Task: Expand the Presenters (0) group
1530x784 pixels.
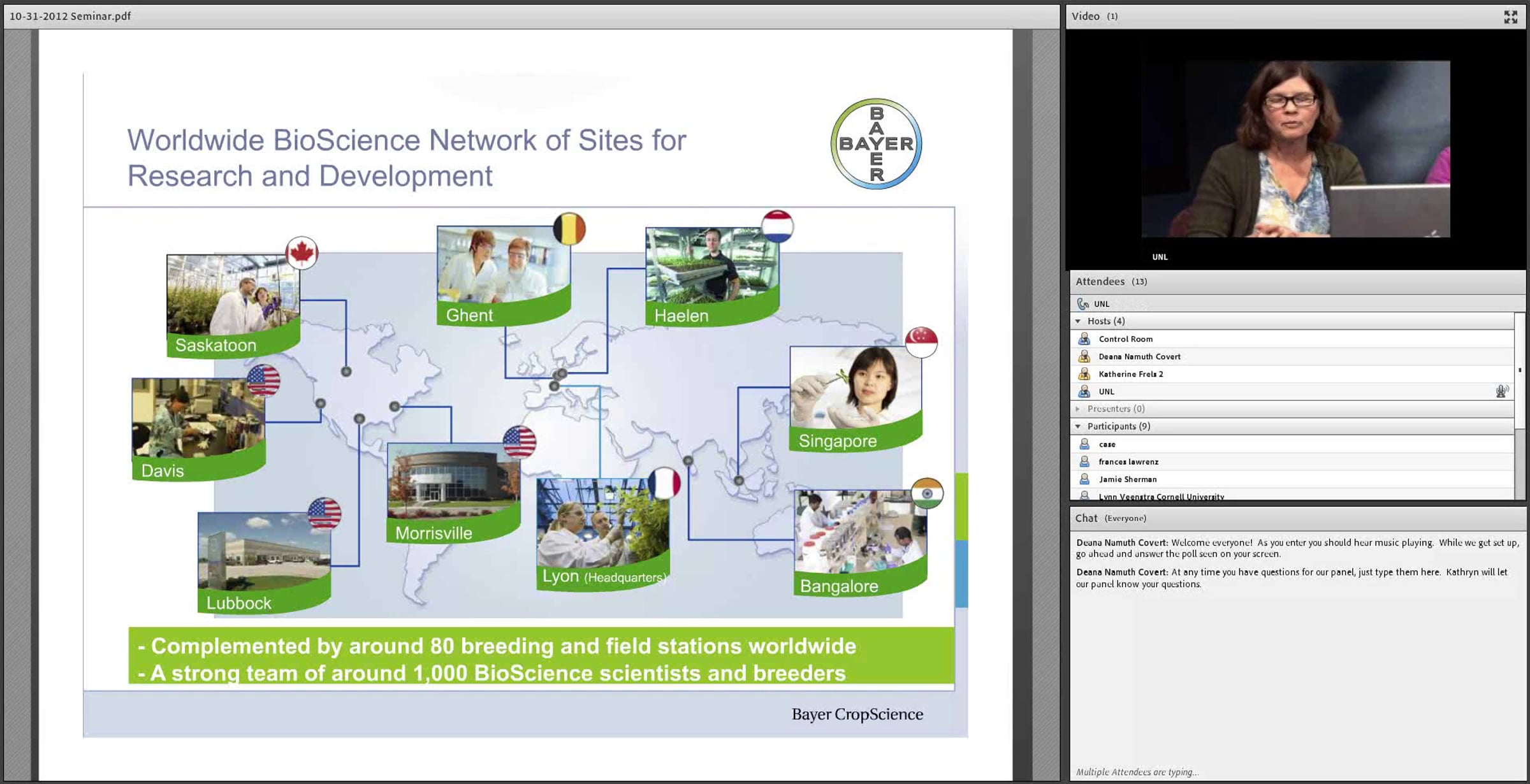Action: (1078, 409)
